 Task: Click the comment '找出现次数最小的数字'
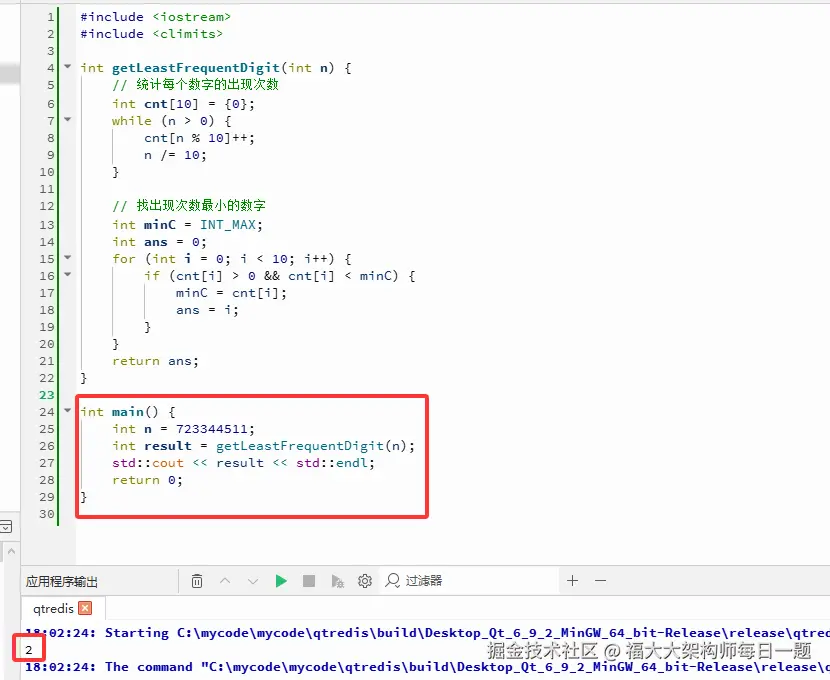tap(201, 205)
